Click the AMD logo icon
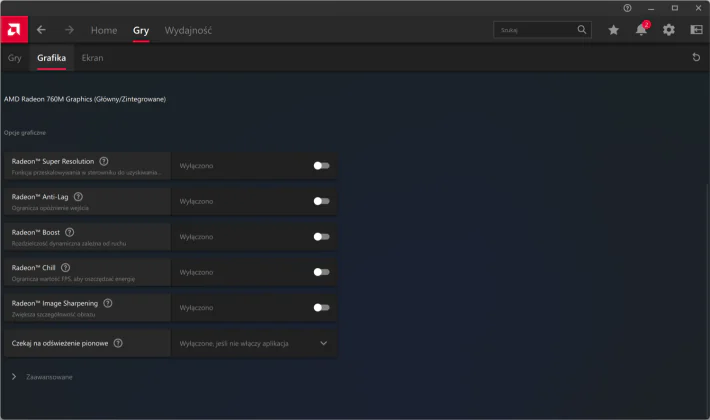710x420 pixels. point(14,30)
